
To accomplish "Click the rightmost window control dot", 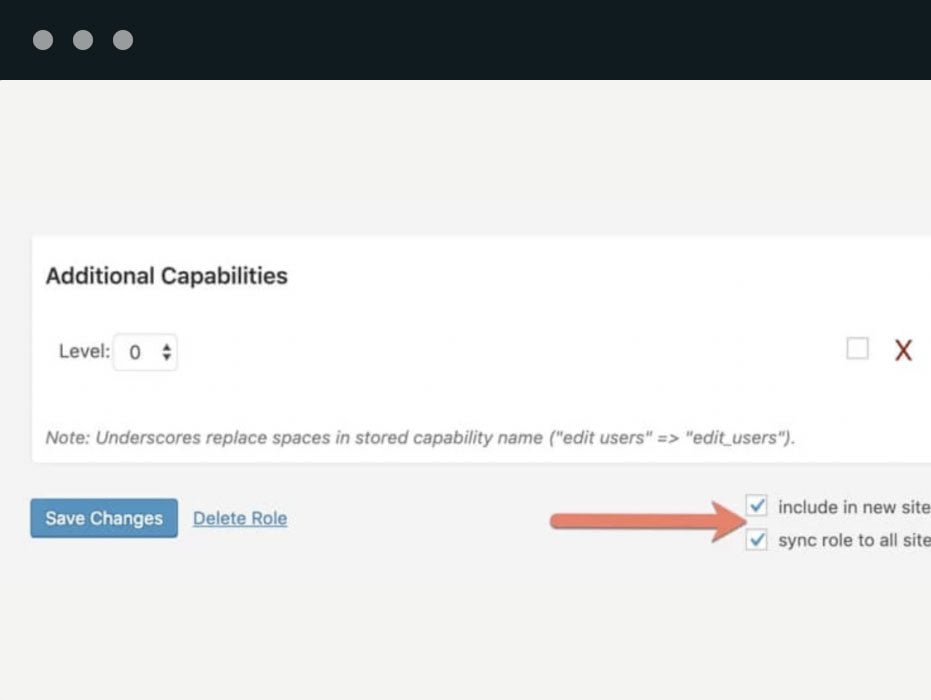I will (x=123, y=40).
